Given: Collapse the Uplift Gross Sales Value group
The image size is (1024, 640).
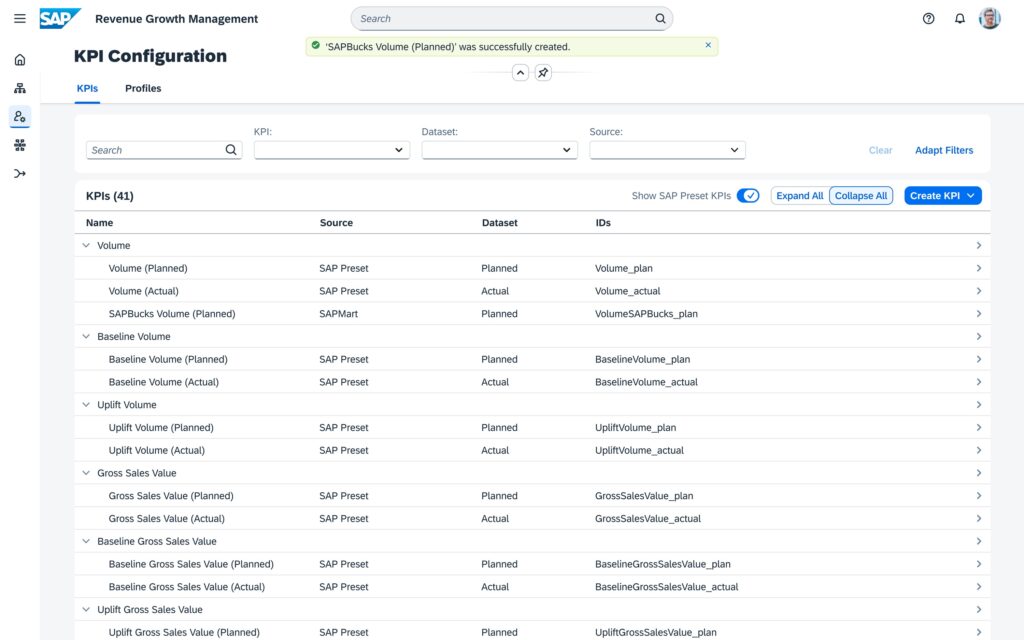Looking at the screenshot, I should point(86,609).
